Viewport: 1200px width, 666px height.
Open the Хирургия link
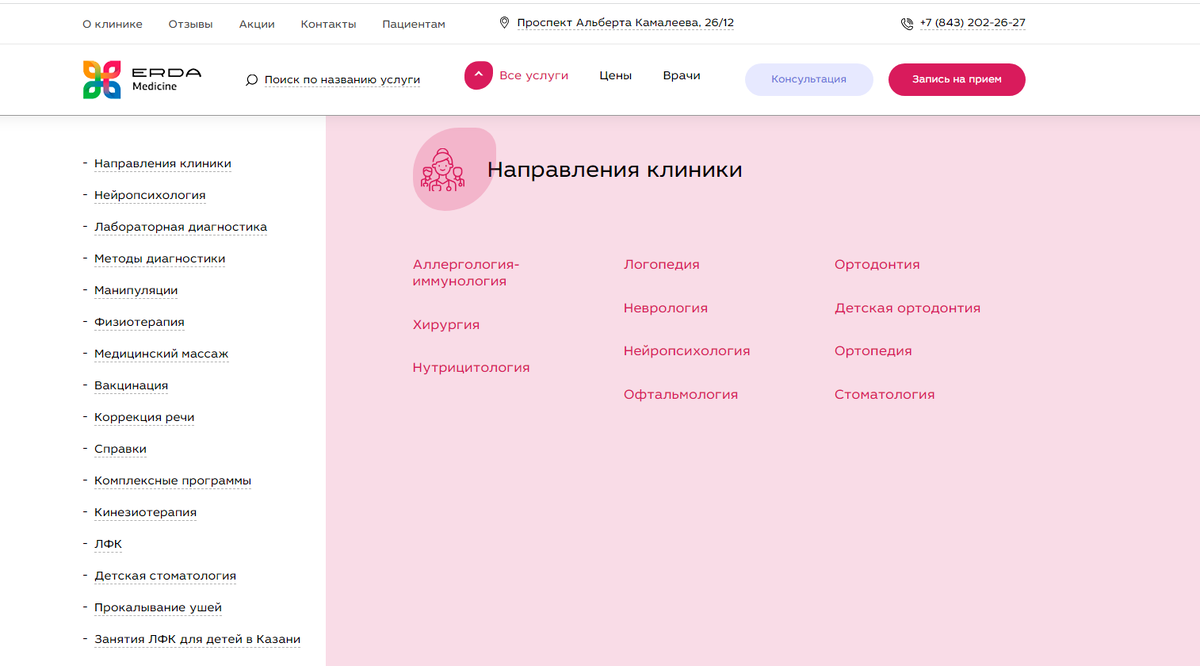[x=446, y=325]
